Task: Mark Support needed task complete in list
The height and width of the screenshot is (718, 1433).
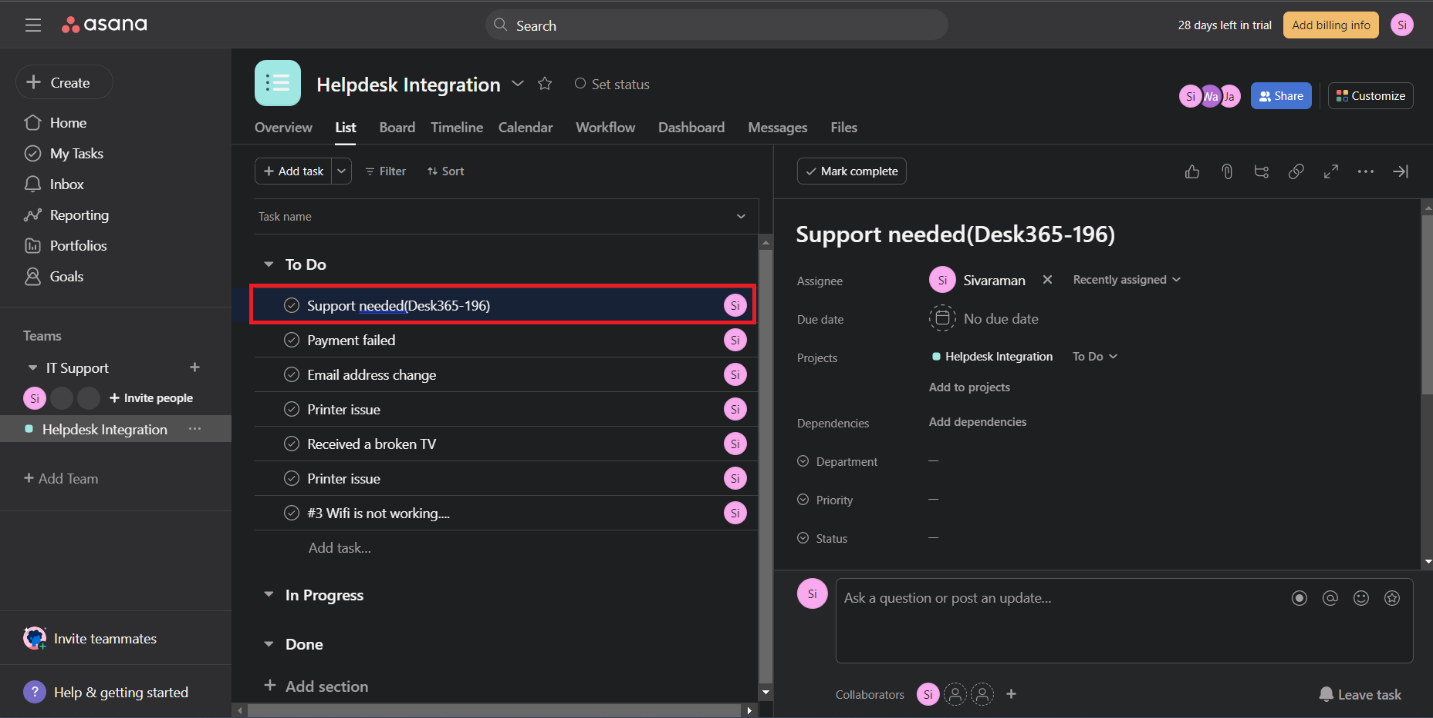Action: click(x=292, y=305)
